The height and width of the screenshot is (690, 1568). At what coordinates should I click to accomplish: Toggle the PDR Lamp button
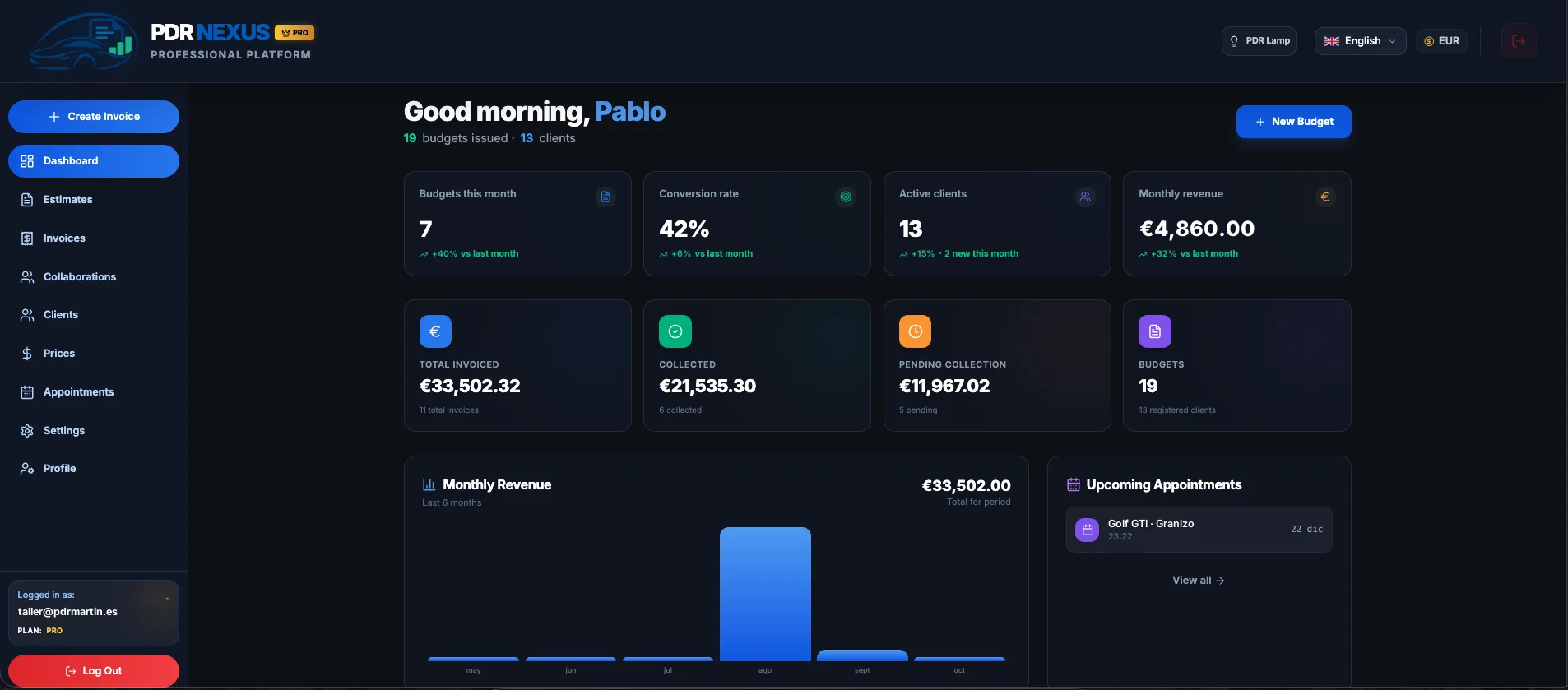click(x=1259, y=41)
